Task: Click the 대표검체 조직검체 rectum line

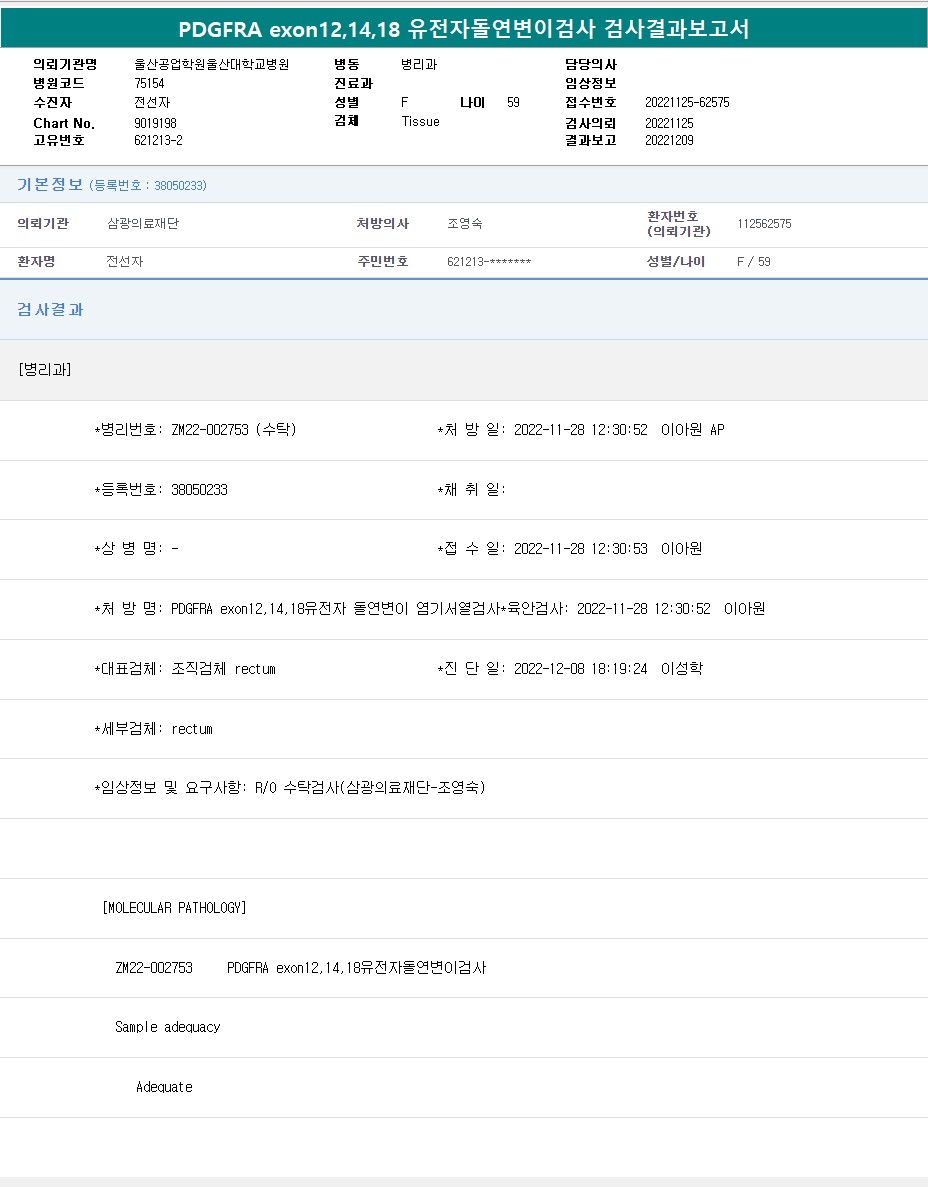Action: pyautogui.click(x=185, y=669)
